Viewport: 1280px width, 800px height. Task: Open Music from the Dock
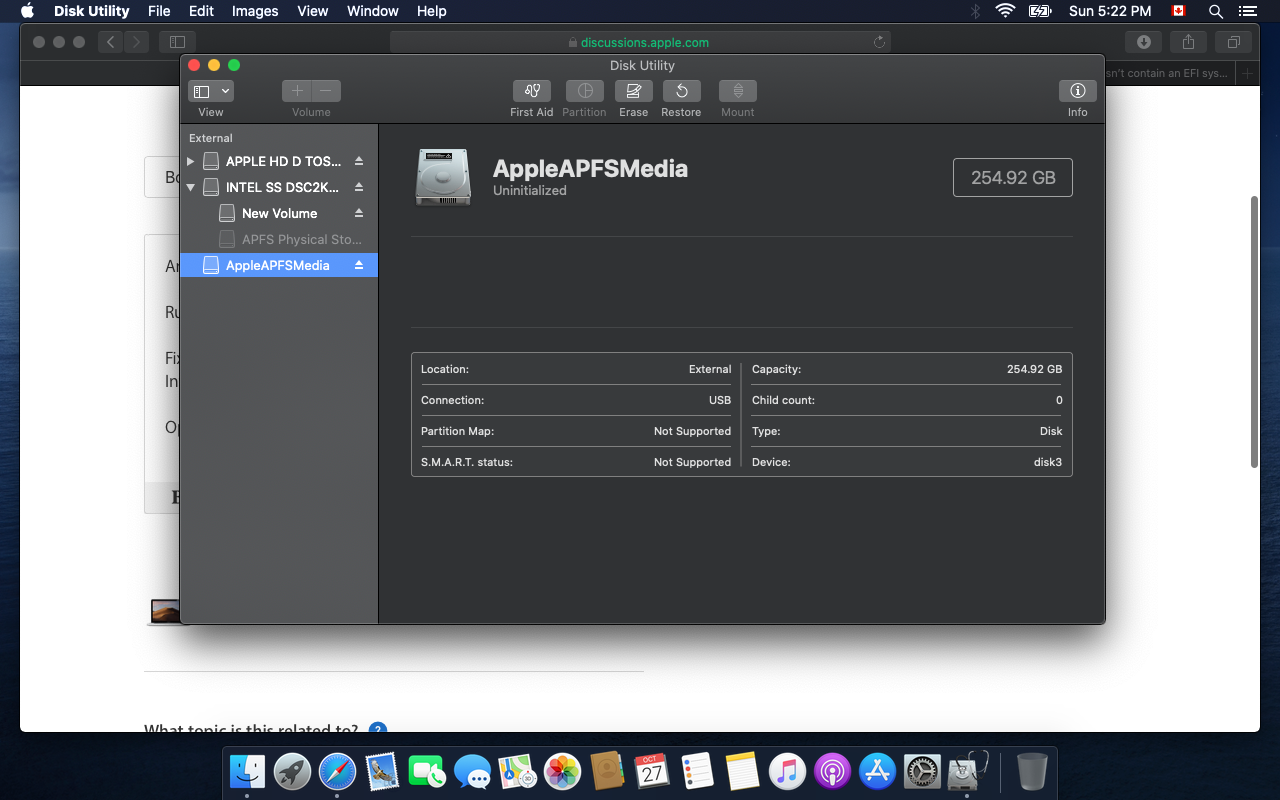pos(787,771)
